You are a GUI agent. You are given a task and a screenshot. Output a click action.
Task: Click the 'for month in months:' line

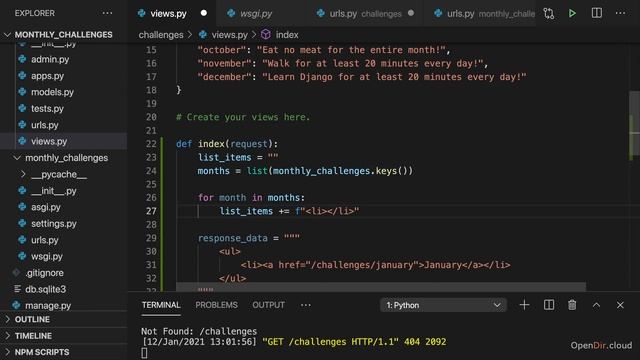point(251,198)
